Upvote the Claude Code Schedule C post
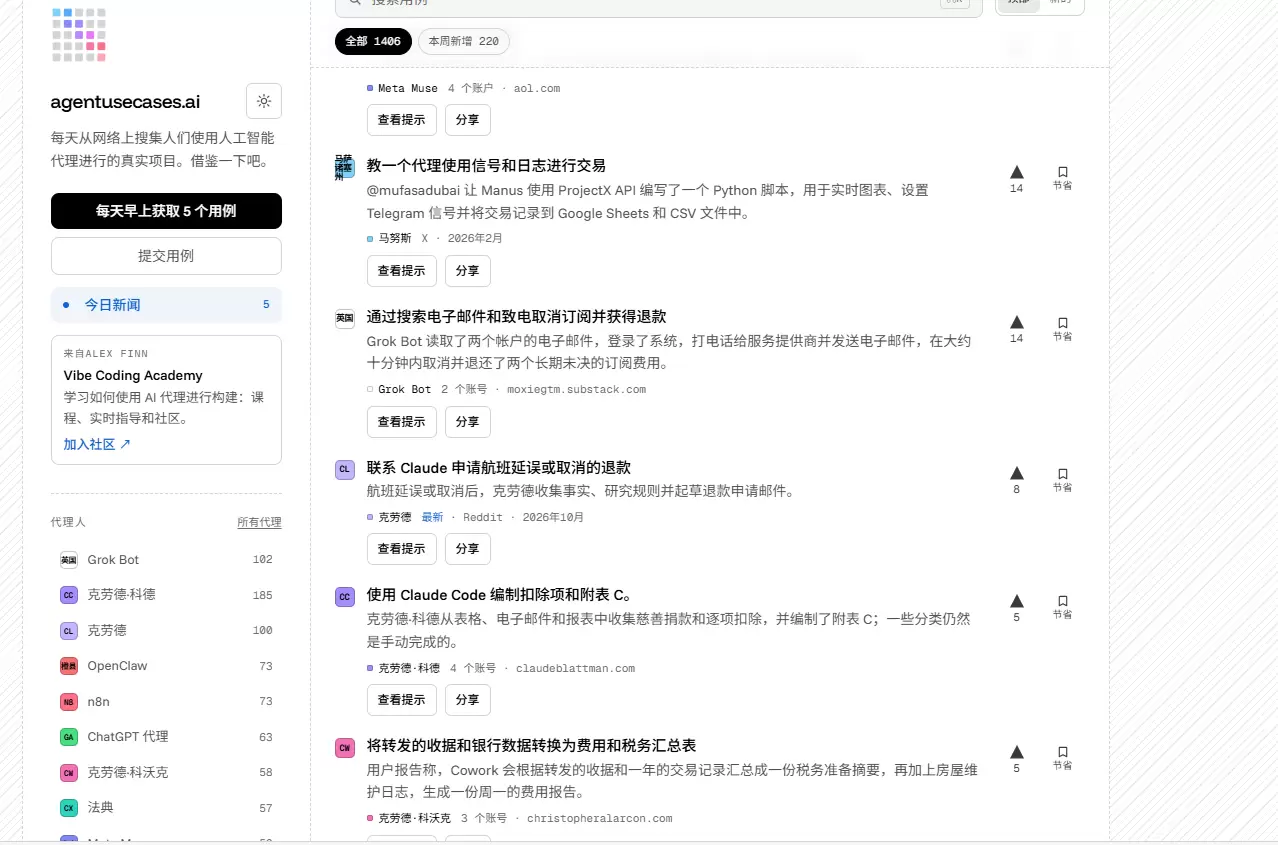Viewport: 1278px width, 845px height. coord(1017,607)
